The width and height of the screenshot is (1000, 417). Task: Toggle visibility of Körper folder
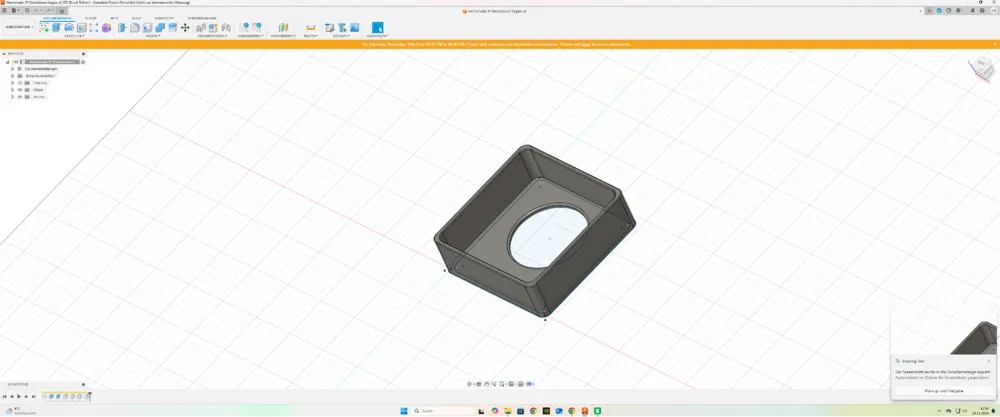click(x=20, y=90)
